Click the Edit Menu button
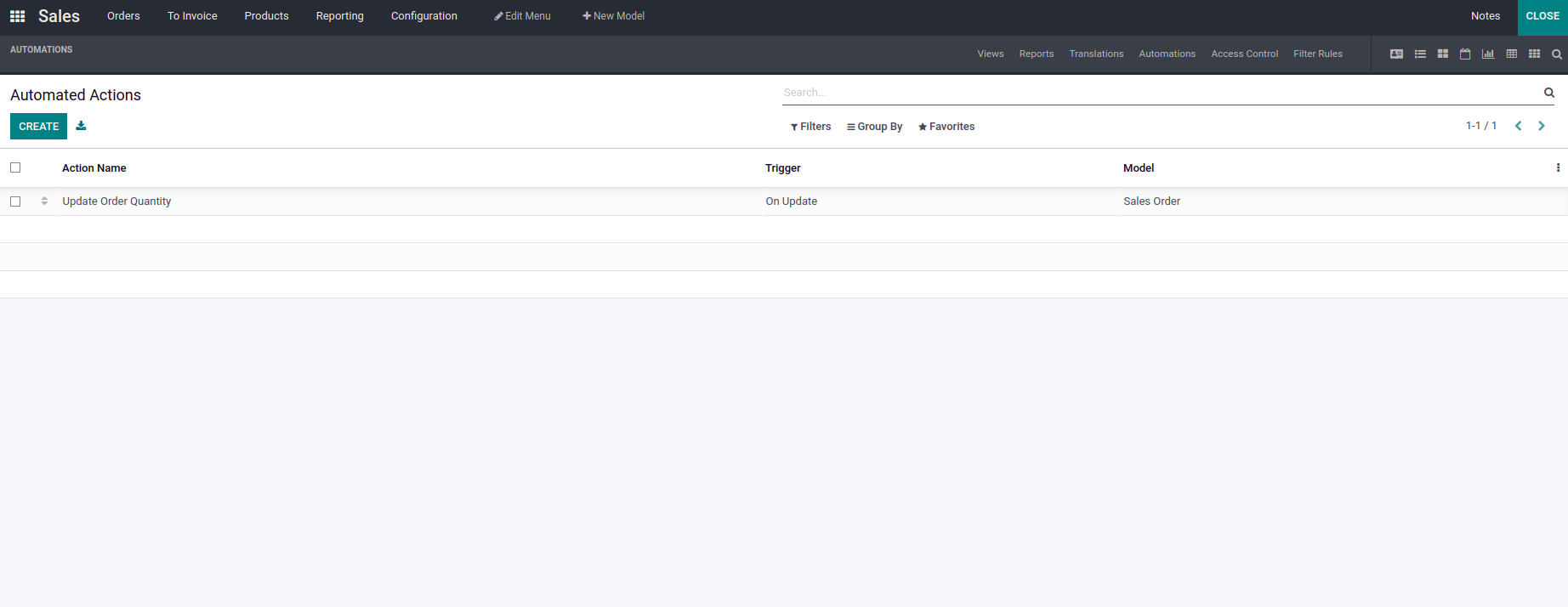 click(522, 16)
